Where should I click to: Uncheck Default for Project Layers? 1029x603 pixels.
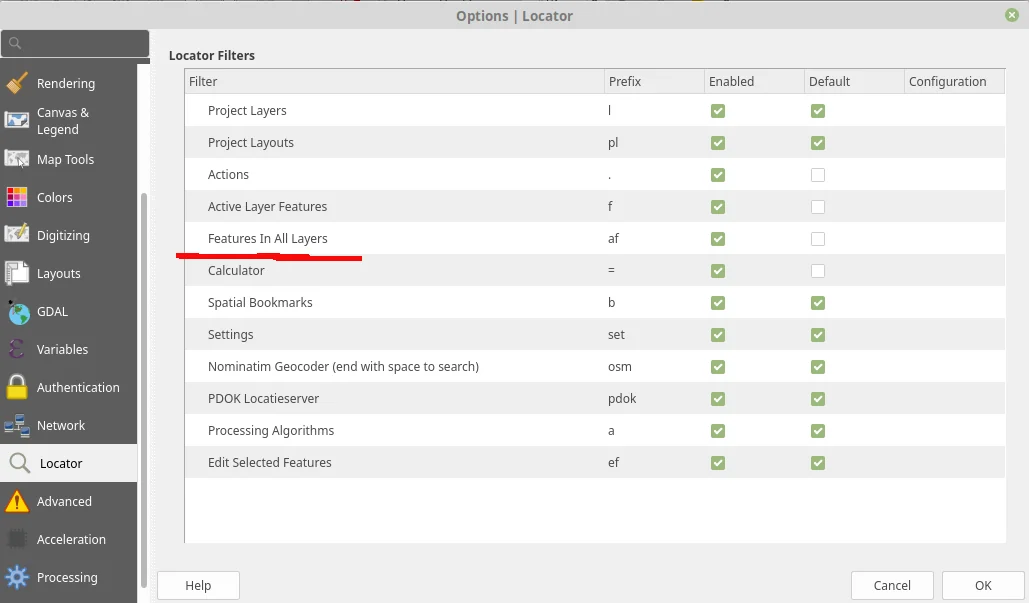coord(818,111)
